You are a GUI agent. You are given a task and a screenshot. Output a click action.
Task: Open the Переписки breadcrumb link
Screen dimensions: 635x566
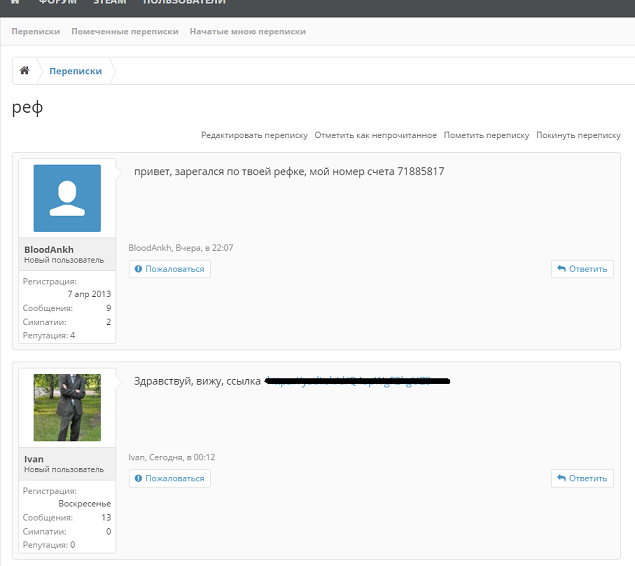pos(76,71)
